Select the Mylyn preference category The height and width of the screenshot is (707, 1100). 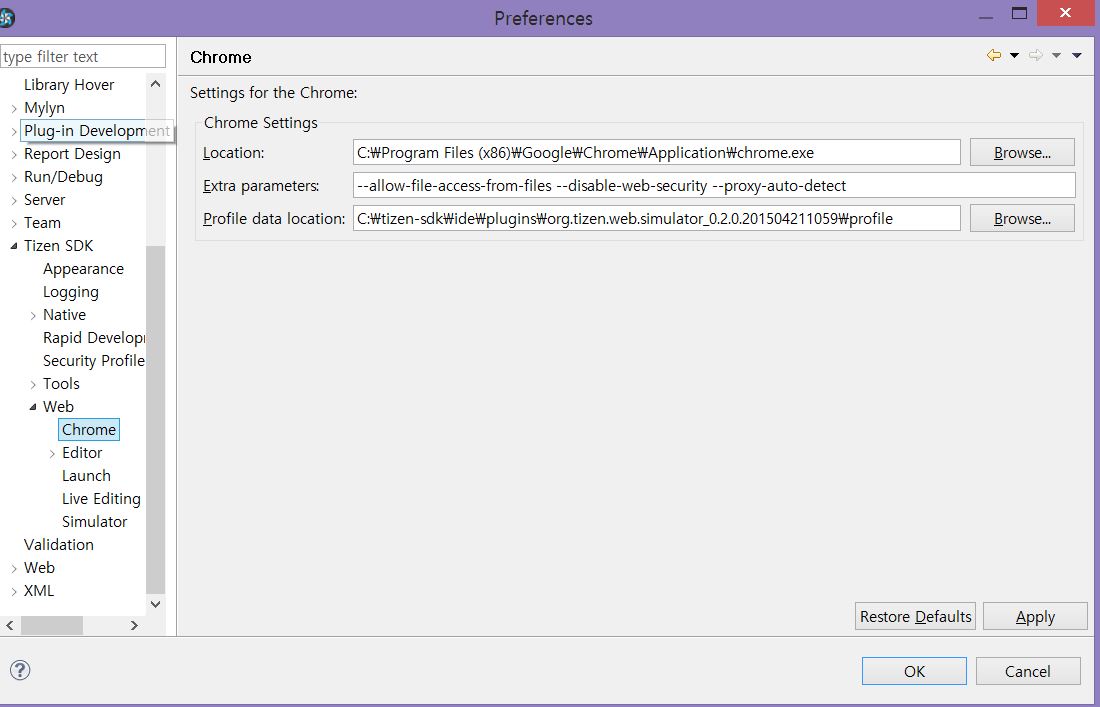(x=44, y=108)
